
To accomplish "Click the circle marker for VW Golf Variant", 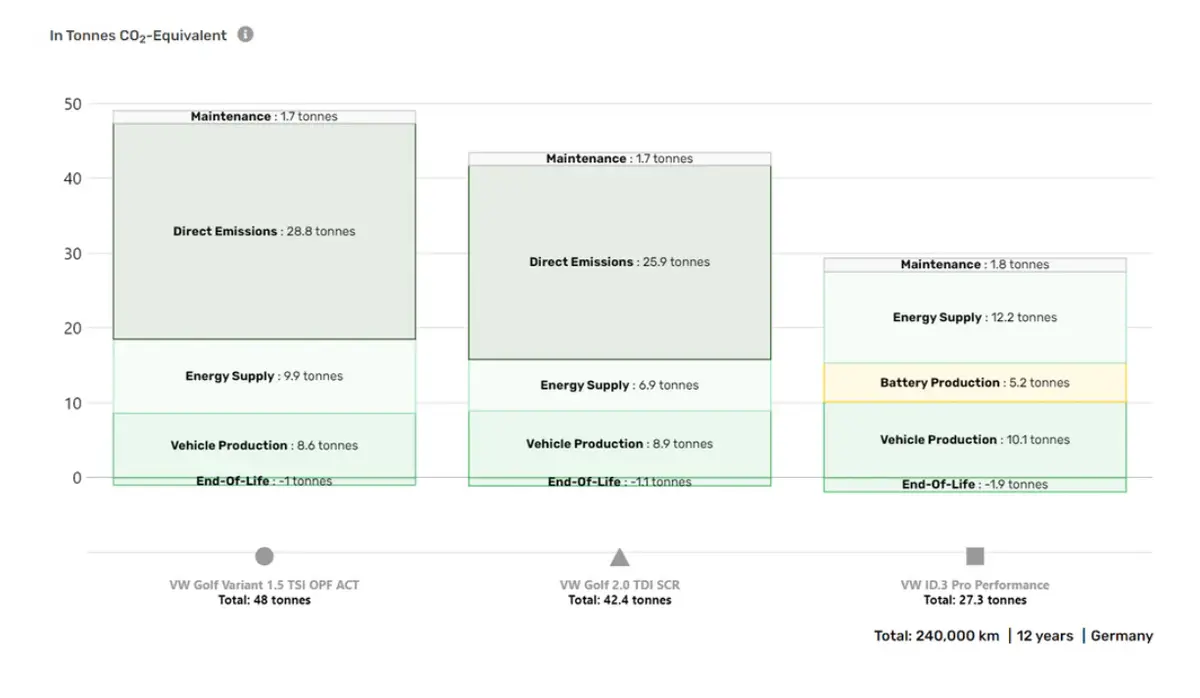I will (x=264, y=556).
